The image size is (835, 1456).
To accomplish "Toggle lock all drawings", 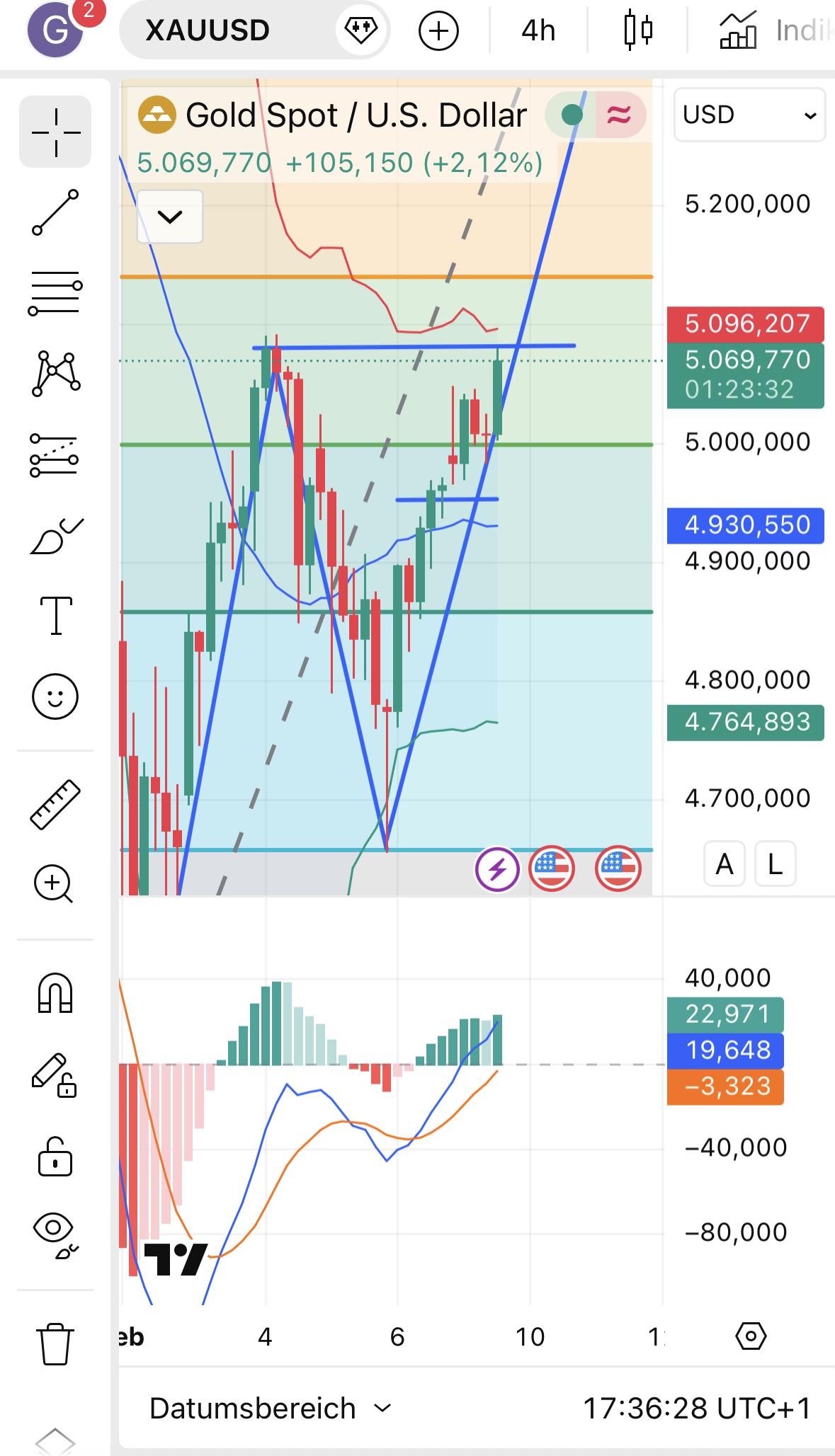I will [x=55, y=1157].
